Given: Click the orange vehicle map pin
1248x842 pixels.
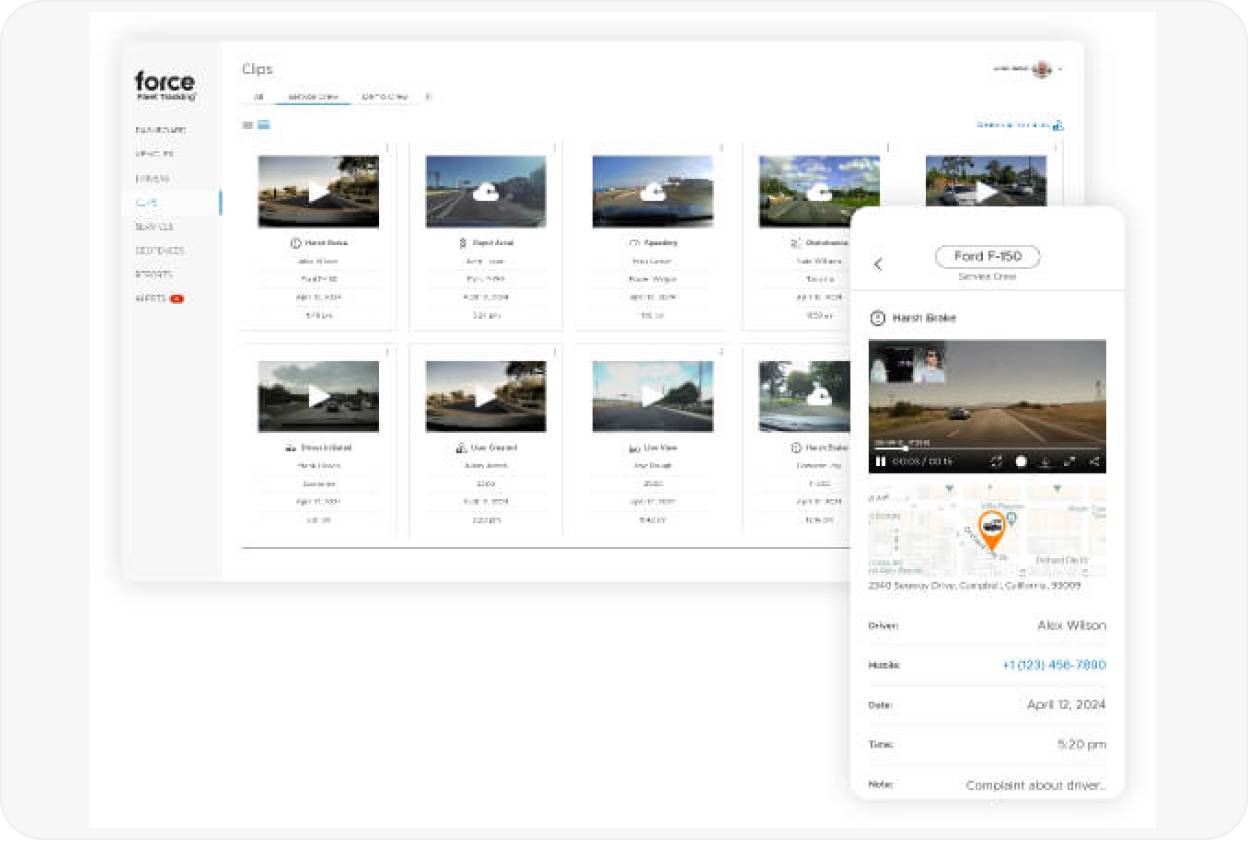Looking at the screenshot, I should (x=991, y=530).
